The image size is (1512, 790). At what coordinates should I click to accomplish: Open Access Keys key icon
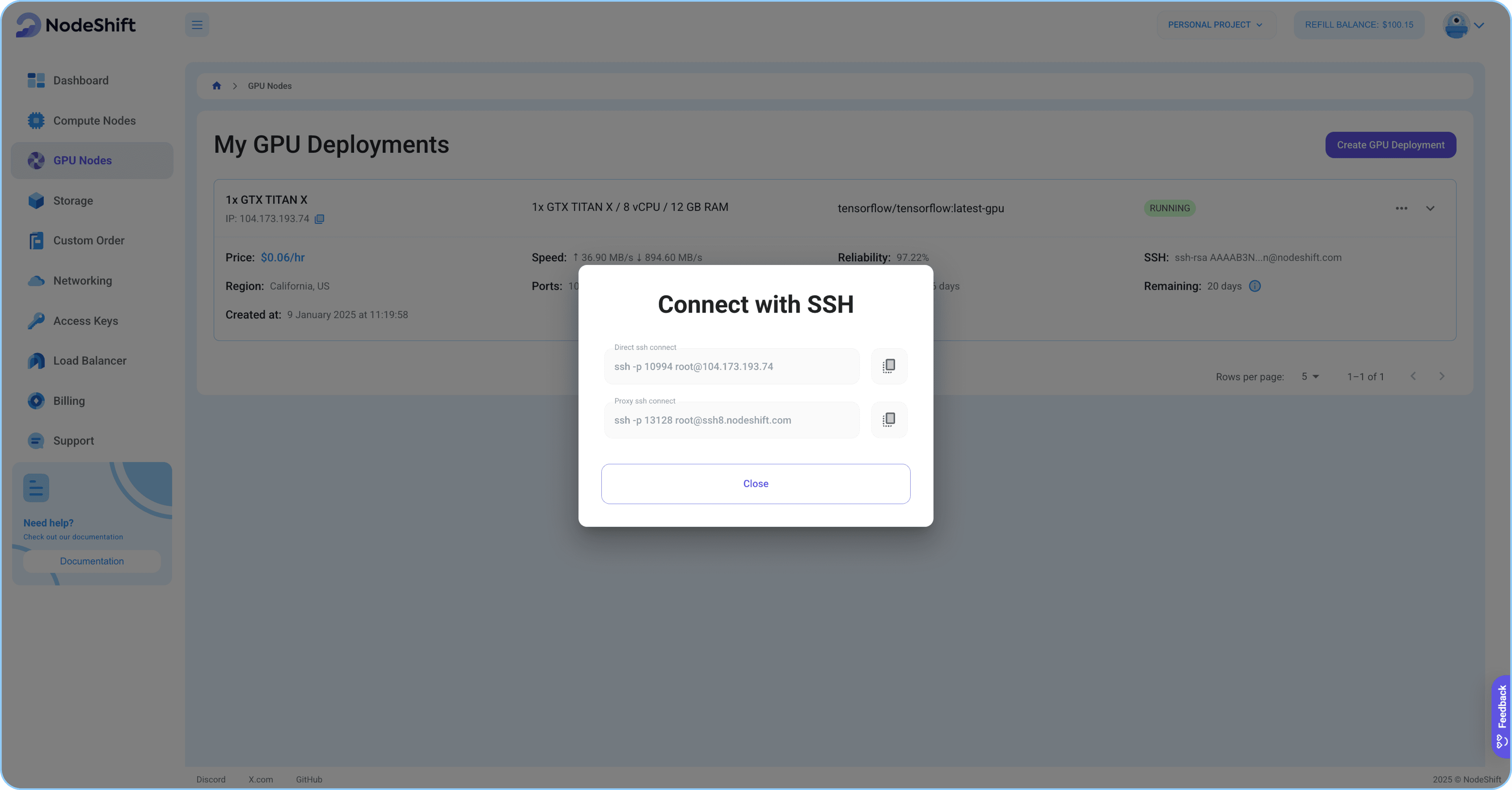click(x=36, y=320)
